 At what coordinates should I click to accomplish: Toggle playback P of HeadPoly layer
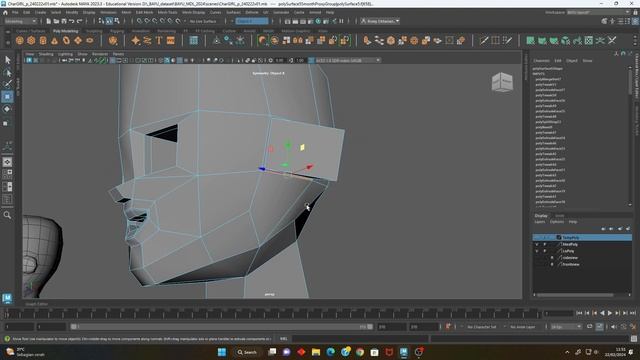[x=544, y=244]
